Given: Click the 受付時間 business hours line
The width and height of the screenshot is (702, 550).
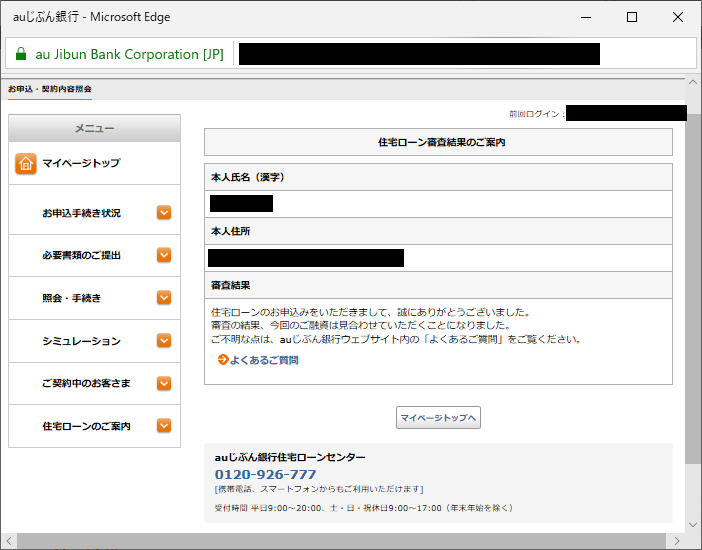Looking at the screenshot, I should coord(364,508).
